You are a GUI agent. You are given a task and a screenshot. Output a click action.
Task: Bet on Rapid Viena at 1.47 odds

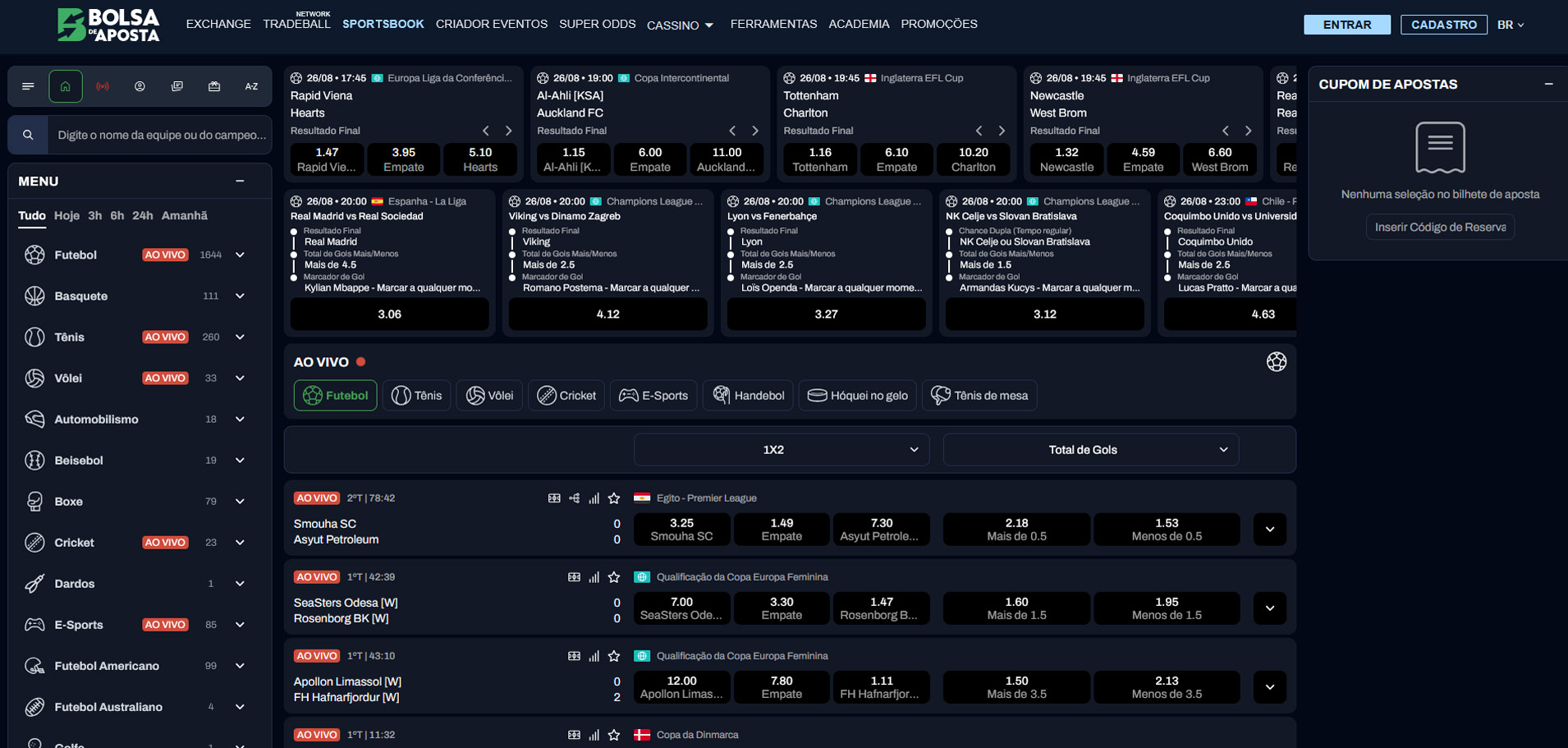coord(327,159)
